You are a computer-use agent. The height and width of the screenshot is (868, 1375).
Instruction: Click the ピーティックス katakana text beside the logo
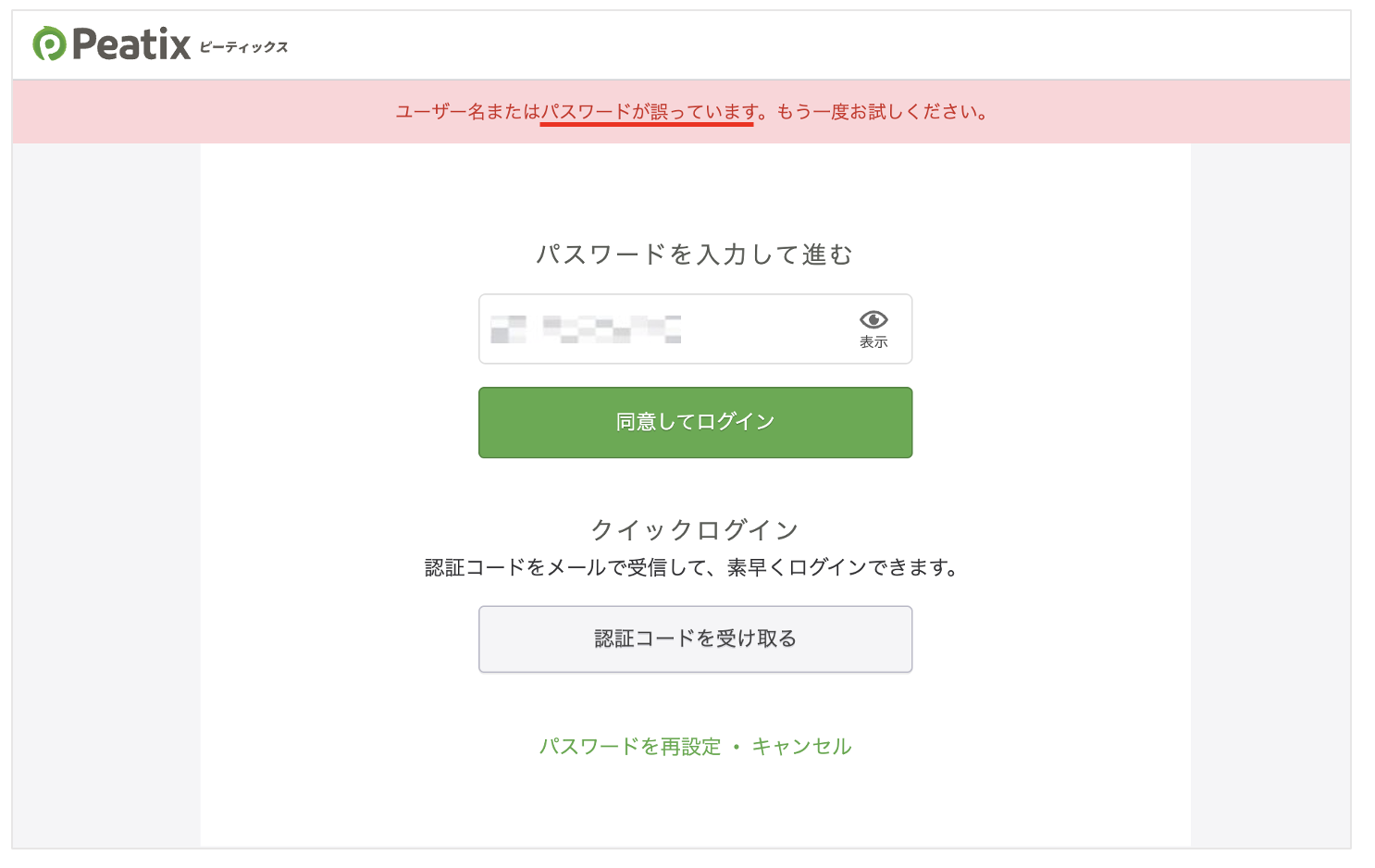tap(243, 47)
